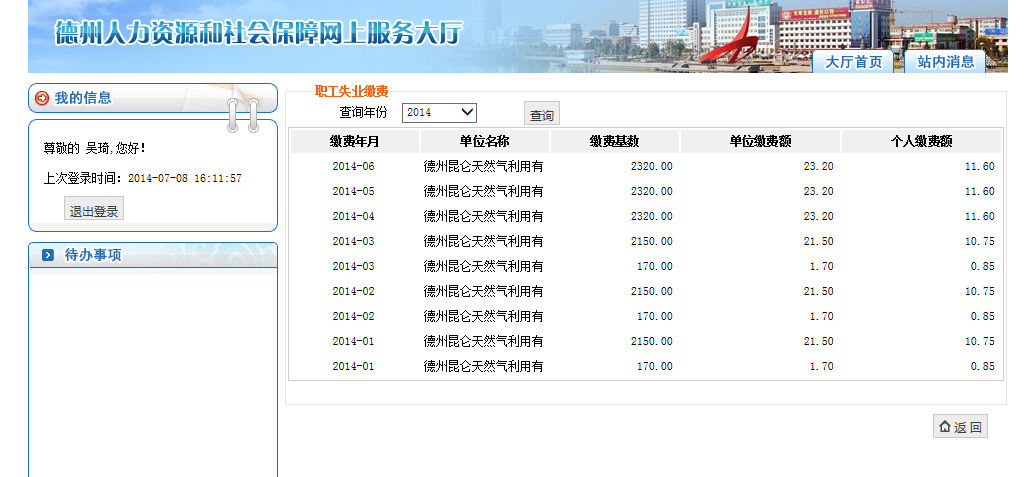Click the 单位名称 column header
The image size is (1028, 477).
pos(484,141)
